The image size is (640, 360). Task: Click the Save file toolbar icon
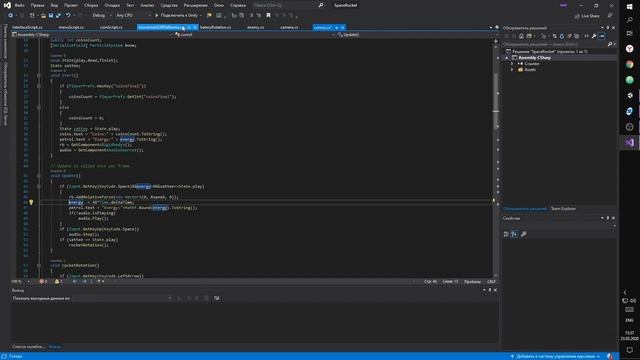pos(51,16)
